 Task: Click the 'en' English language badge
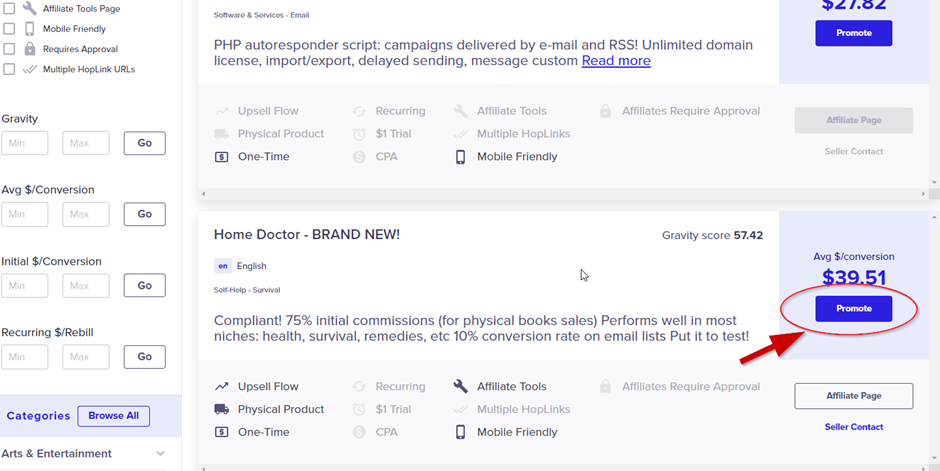pos(222,265)
